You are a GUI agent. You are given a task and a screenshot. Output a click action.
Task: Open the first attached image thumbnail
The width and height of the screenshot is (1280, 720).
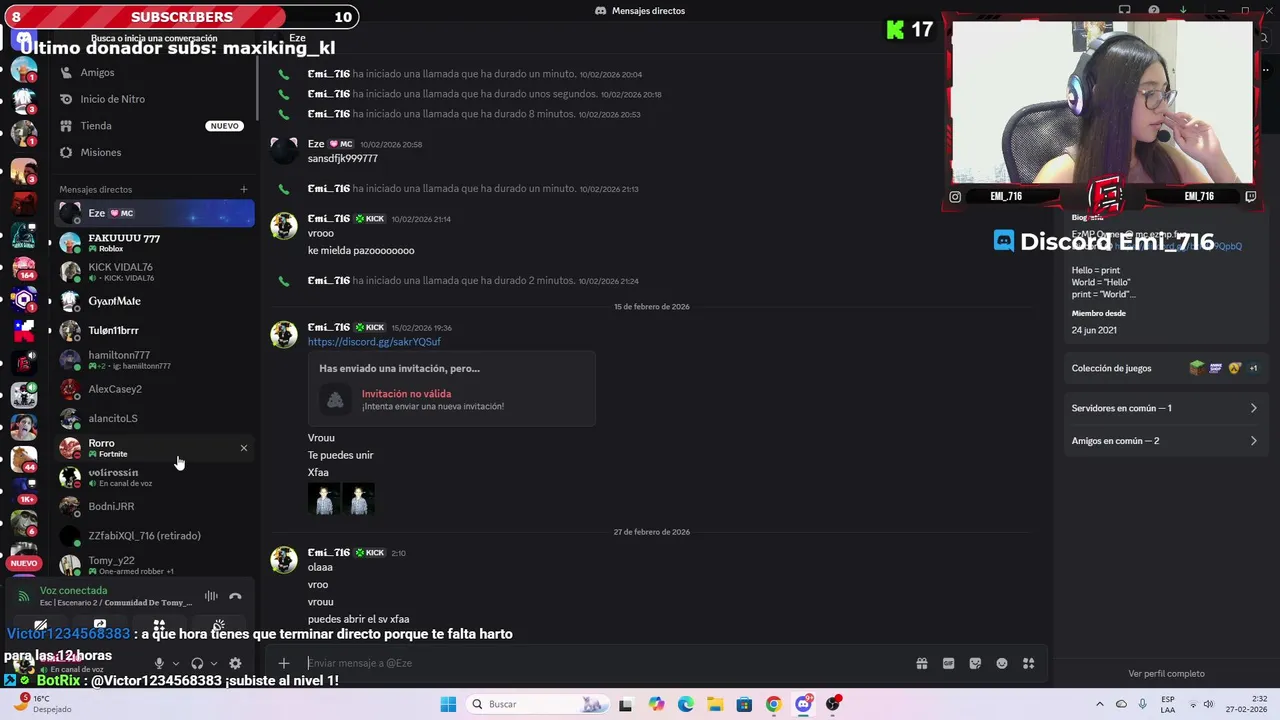(x=324, y=499)
